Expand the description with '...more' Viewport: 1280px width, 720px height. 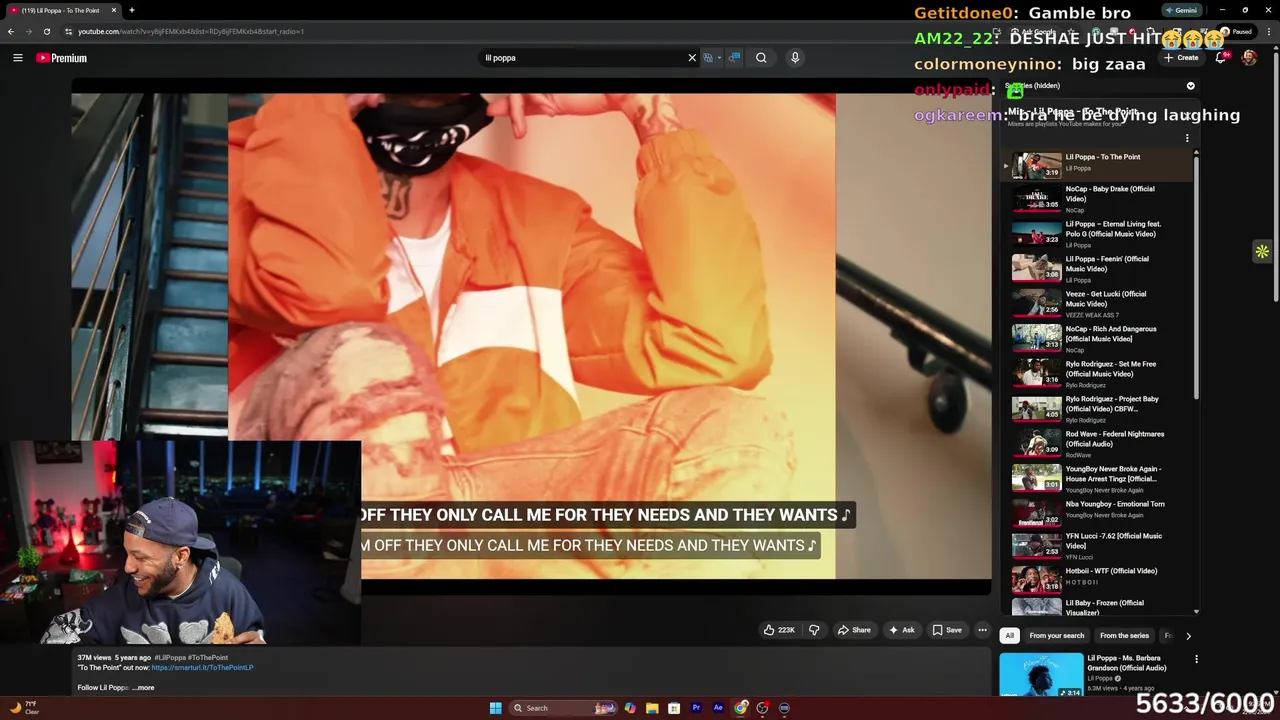144,688
